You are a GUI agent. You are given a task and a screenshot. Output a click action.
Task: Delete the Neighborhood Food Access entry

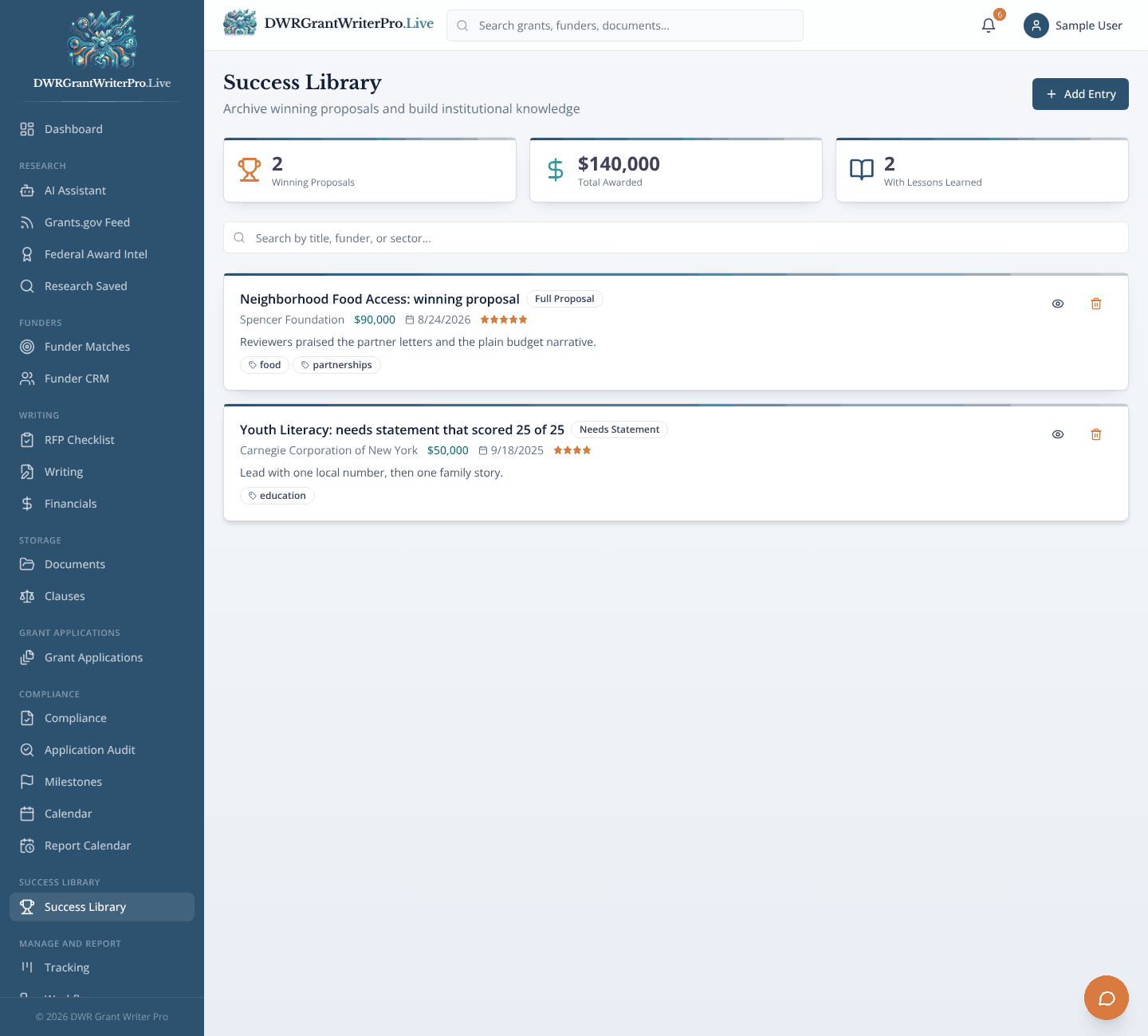click(x=1096, y=304)
